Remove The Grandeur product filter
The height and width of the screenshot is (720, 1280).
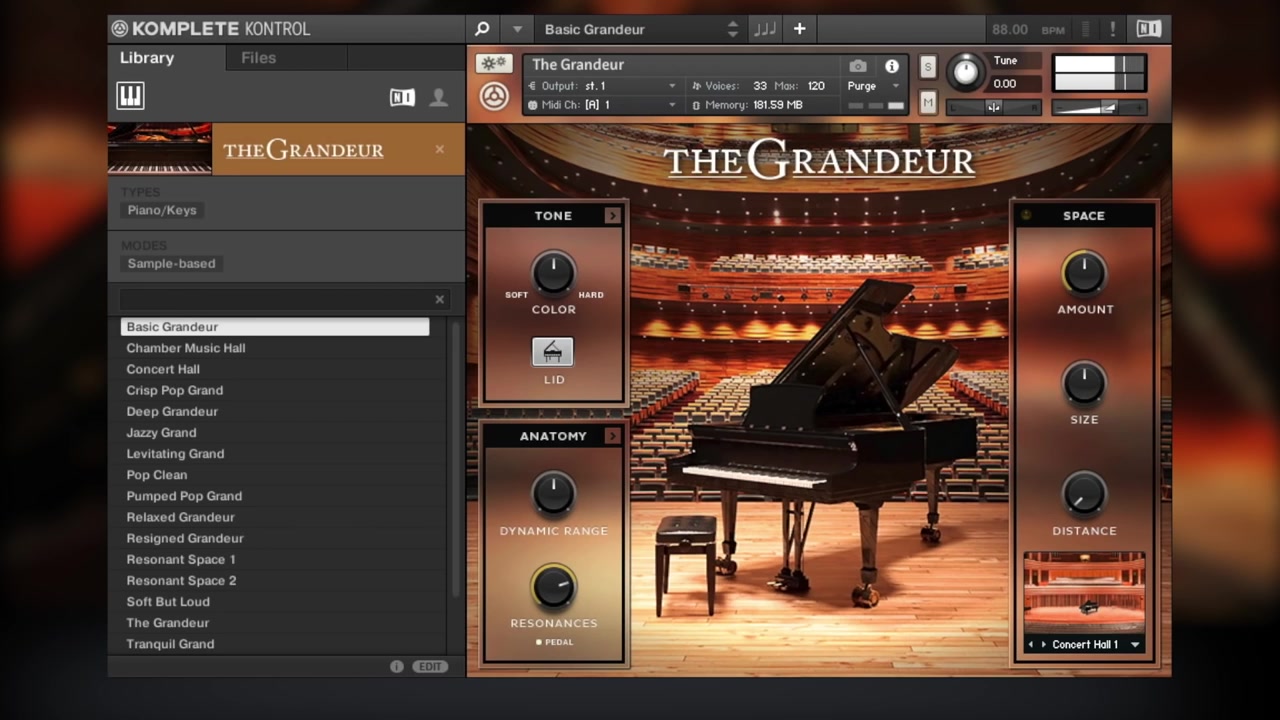439,149
